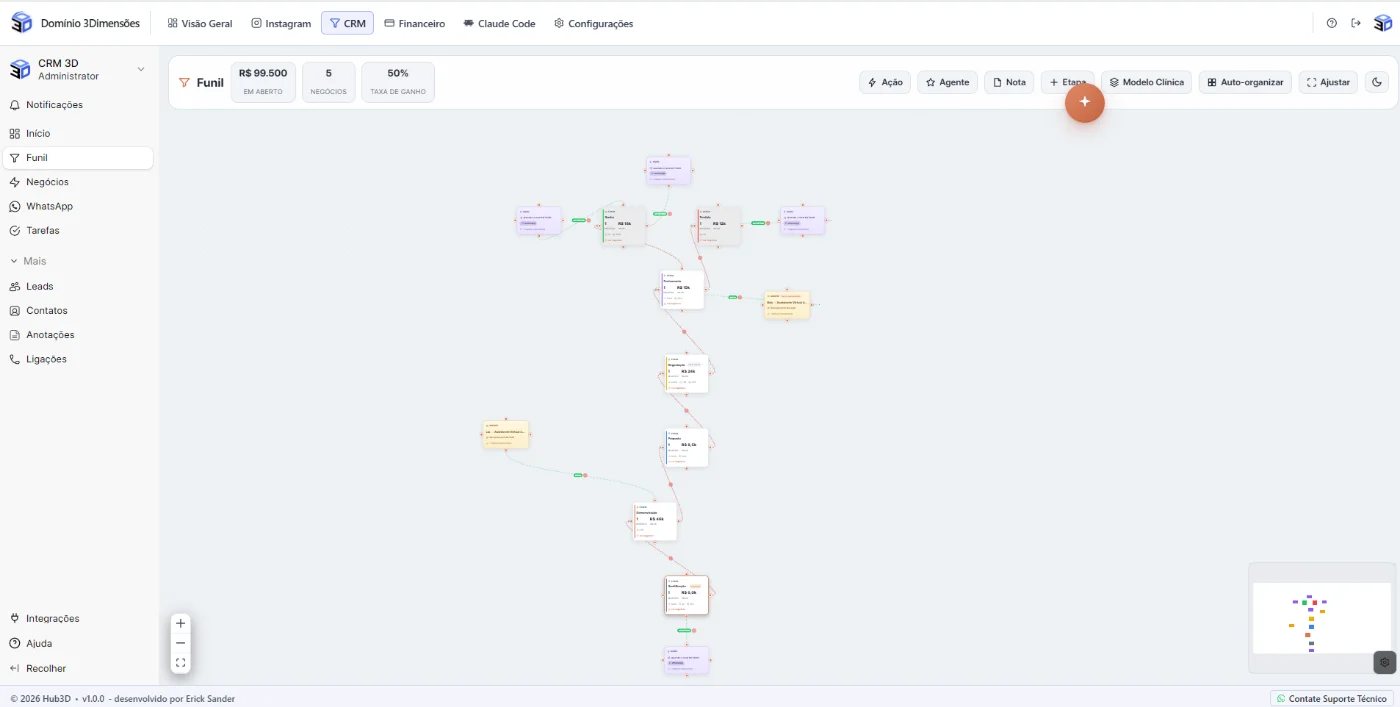1400x707 pixels.
Task: Add an Agente node from the toolbar
Action: pyautogui.click(x=947, y=82)
